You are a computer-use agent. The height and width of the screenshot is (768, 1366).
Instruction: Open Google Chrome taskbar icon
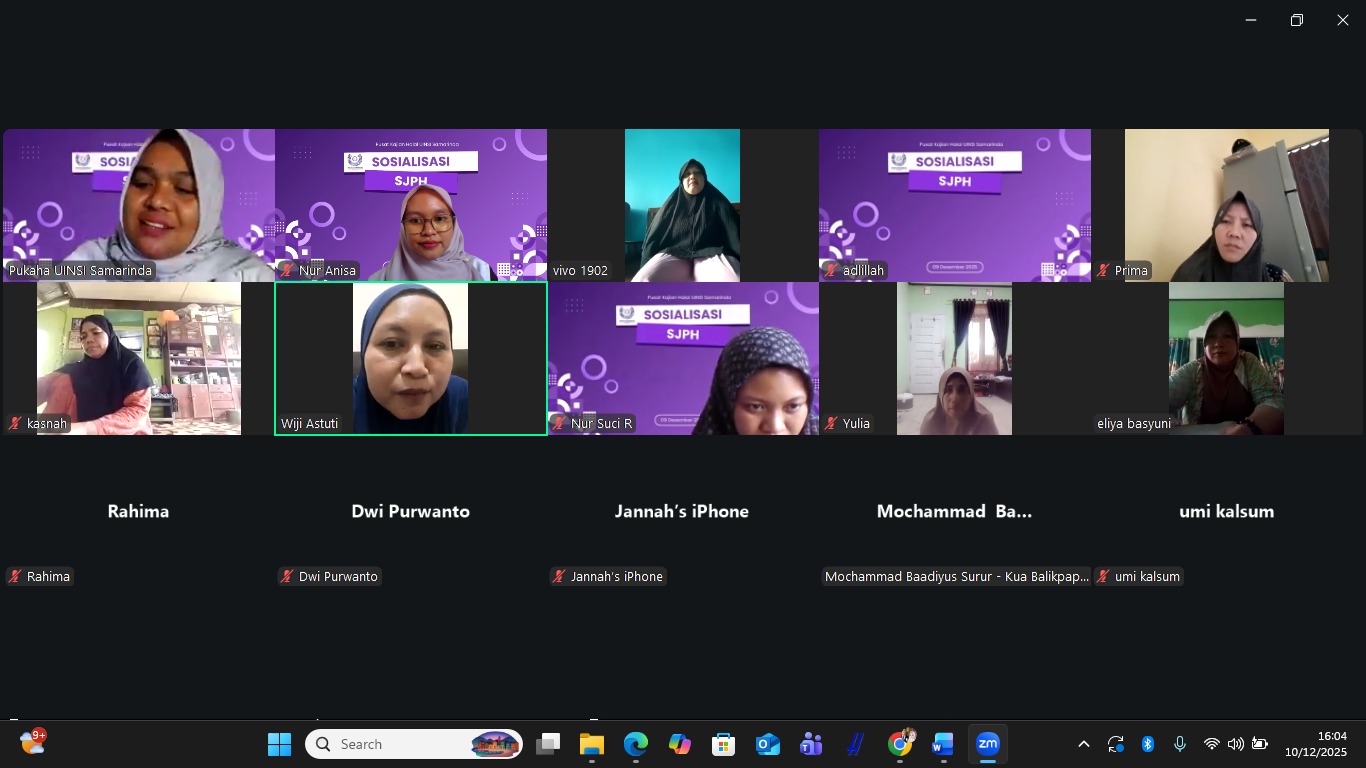pyautogui.click(x=900, y=744)
